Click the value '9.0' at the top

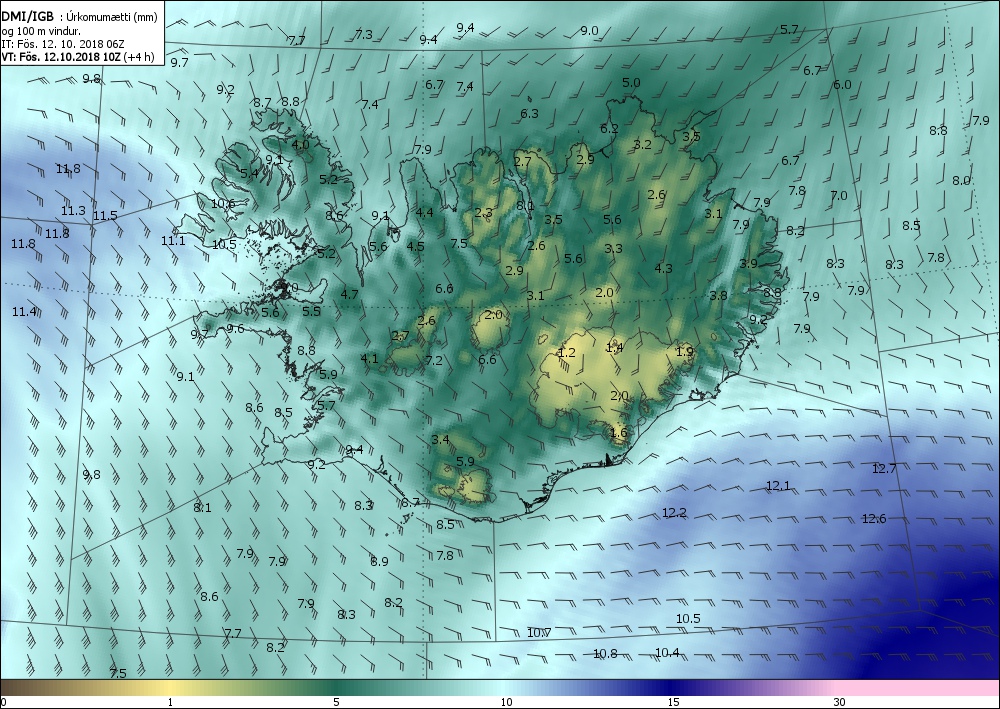click(589, 31)
